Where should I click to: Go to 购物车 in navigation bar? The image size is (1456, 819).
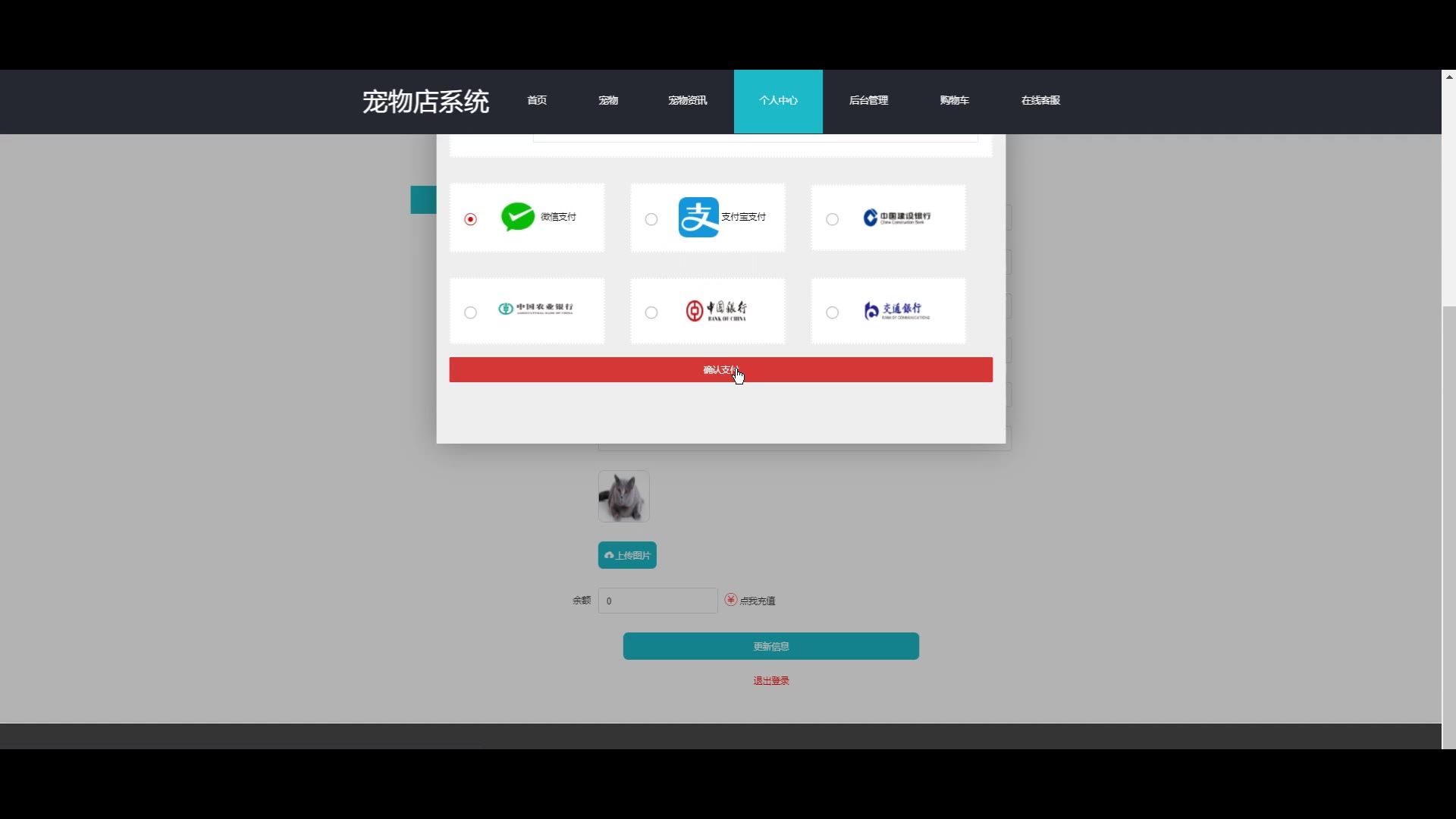coord(954,100)
